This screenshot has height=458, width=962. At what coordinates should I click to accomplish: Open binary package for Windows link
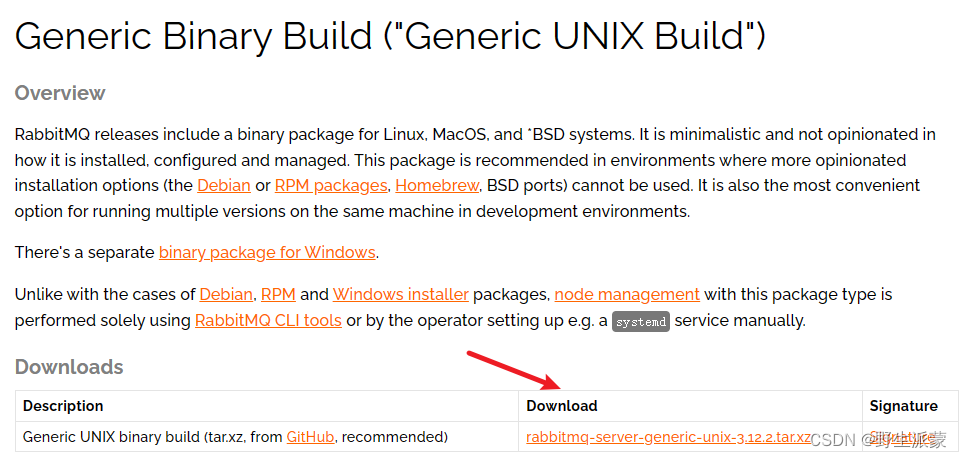click(x=267, y=252)
